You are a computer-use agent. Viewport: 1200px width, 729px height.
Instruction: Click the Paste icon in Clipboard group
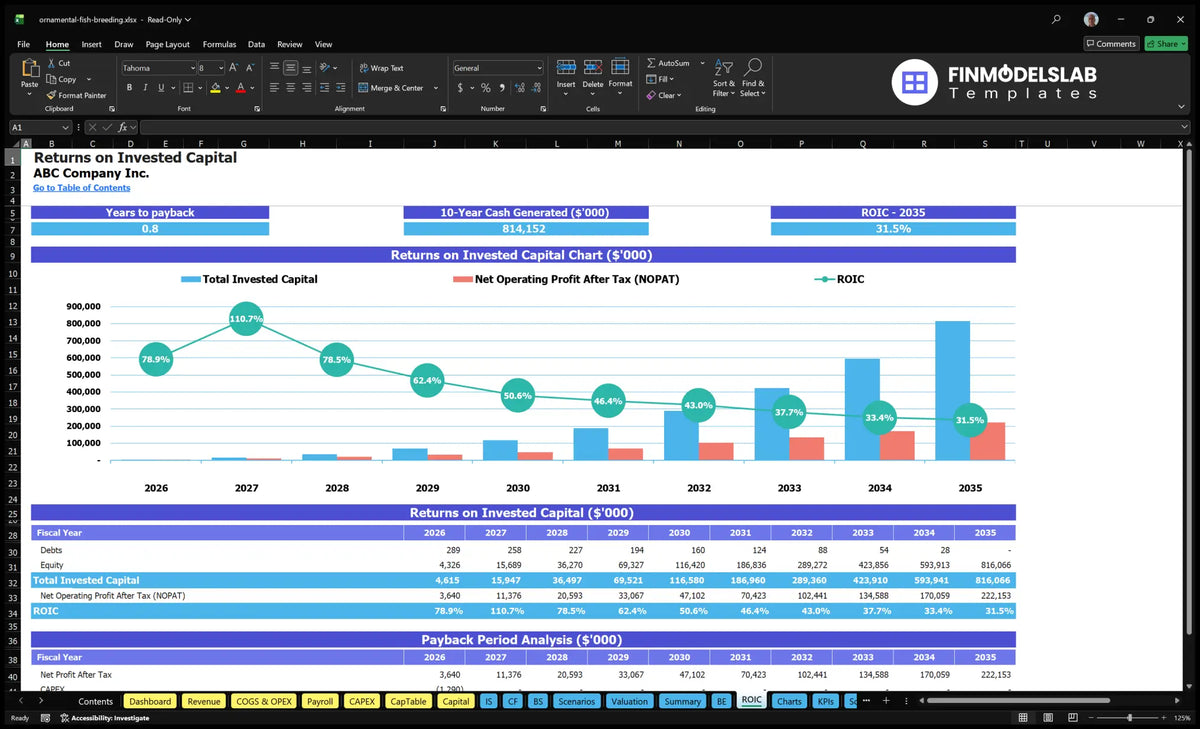pyautogui.click(x=29, y=68)
